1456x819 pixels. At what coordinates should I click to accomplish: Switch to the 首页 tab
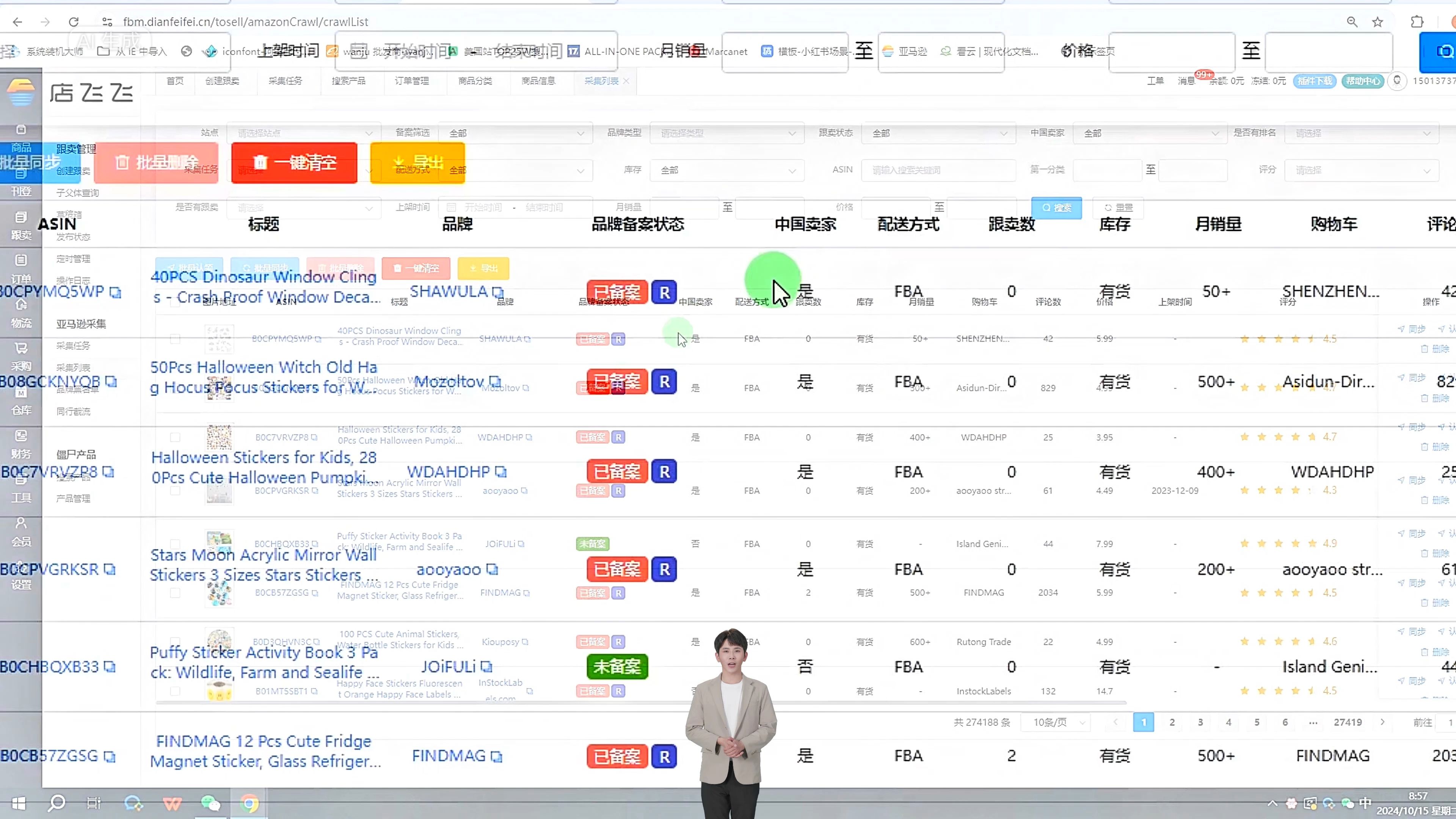coord(175,82)
